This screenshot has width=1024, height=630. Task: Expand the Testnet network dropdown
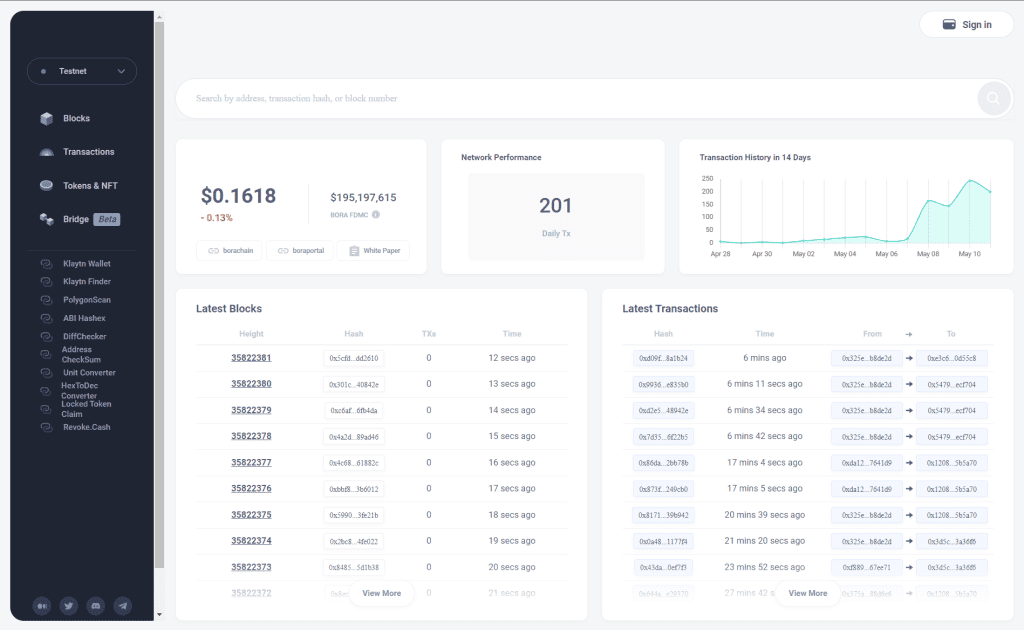click(82, 71)
